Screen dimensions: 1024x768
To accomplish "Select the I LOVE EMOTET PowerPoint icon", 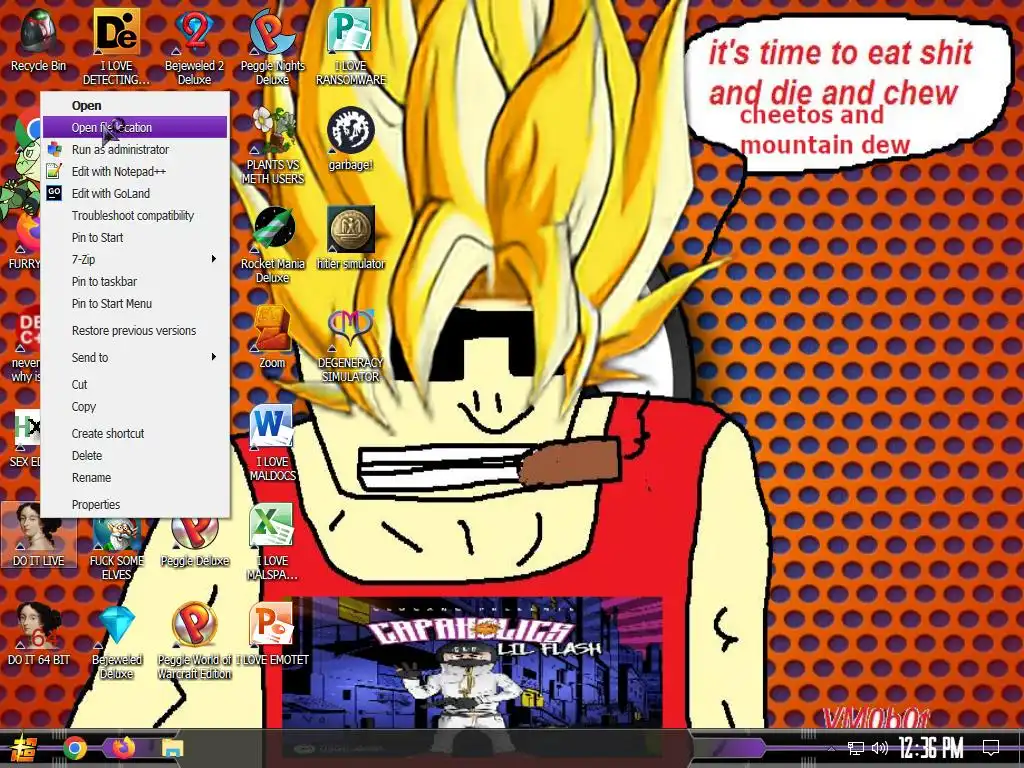I will coord(272,635).
